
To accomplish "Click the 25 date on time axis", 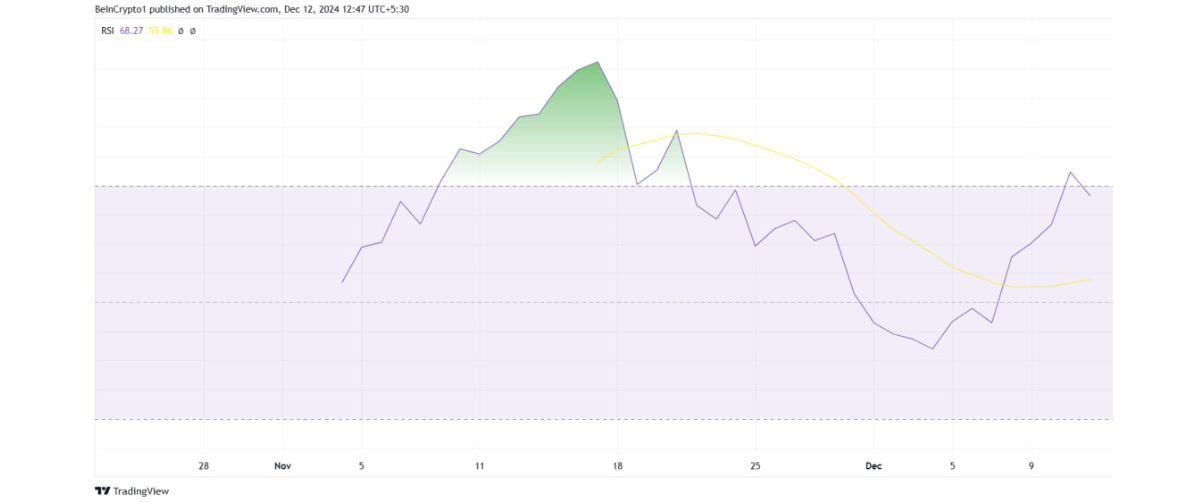I will click(x=755, y=466).
